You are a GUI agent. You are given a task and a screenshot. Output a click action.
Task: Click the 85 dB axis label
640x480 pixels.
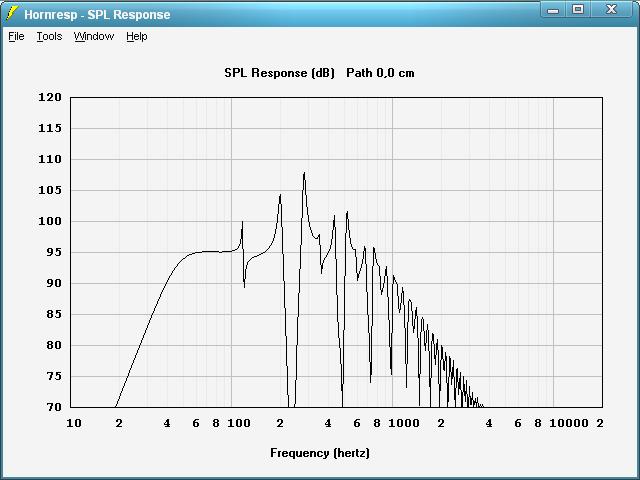(x=54, y=314)
